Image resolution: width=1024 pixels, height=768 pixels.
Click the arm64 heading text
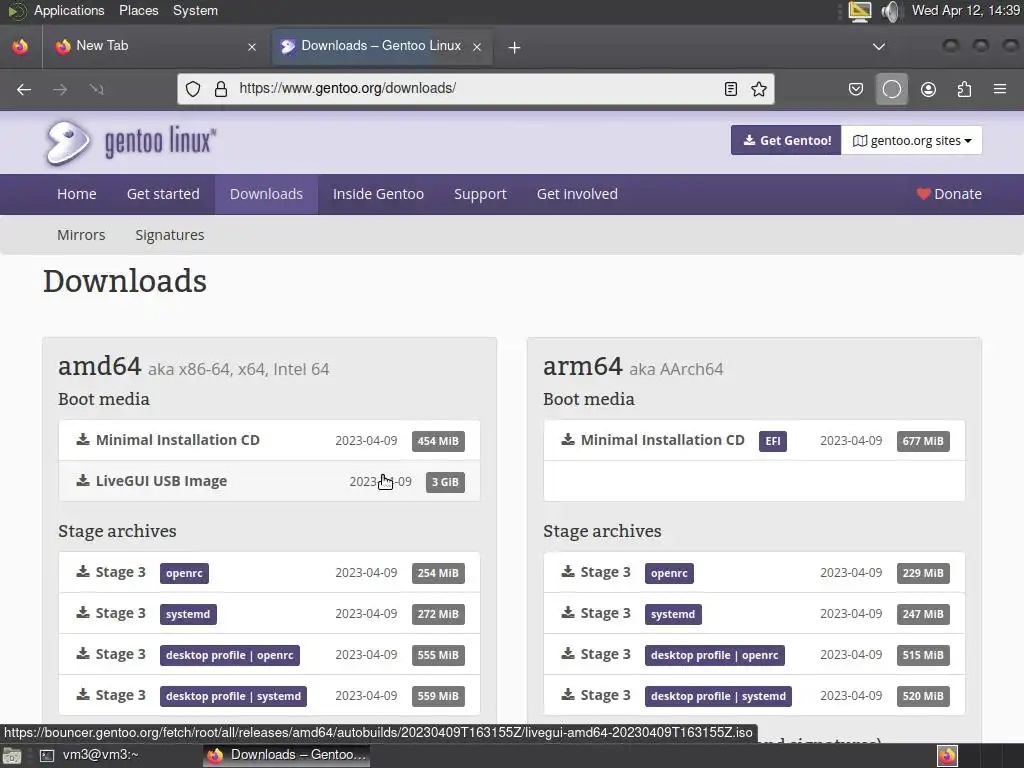583,366
